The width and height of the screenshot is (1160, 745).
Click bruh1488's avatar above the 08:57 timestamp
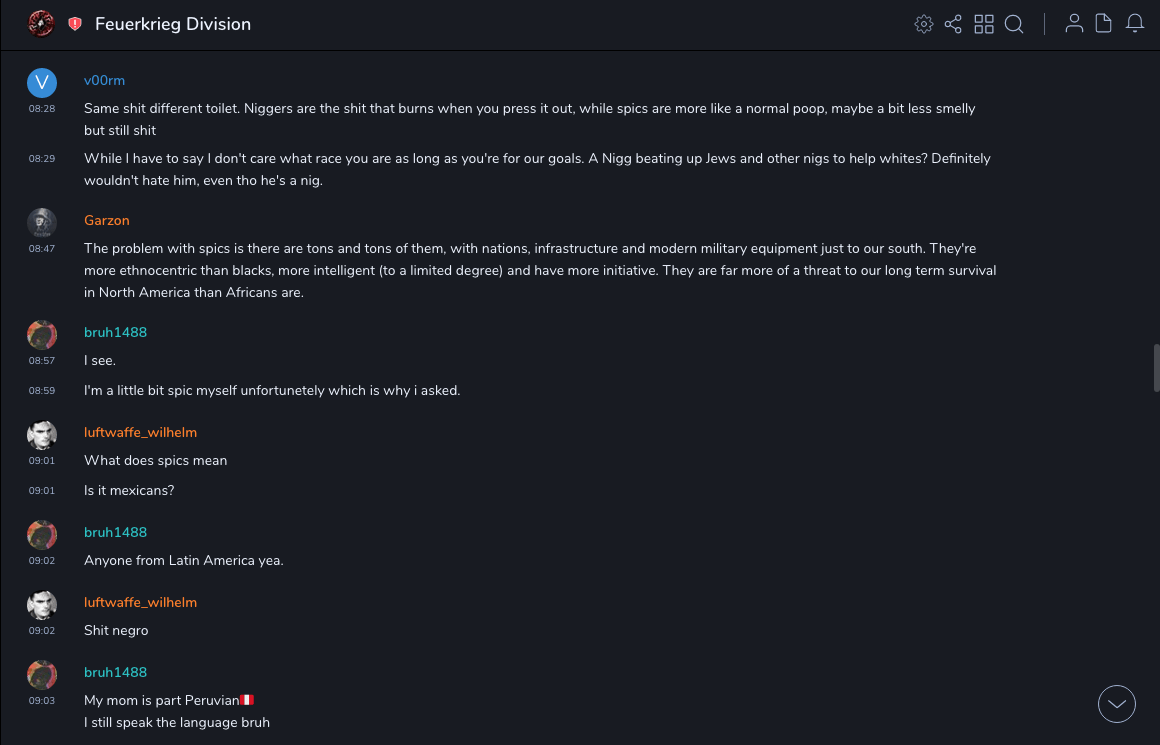41,334
